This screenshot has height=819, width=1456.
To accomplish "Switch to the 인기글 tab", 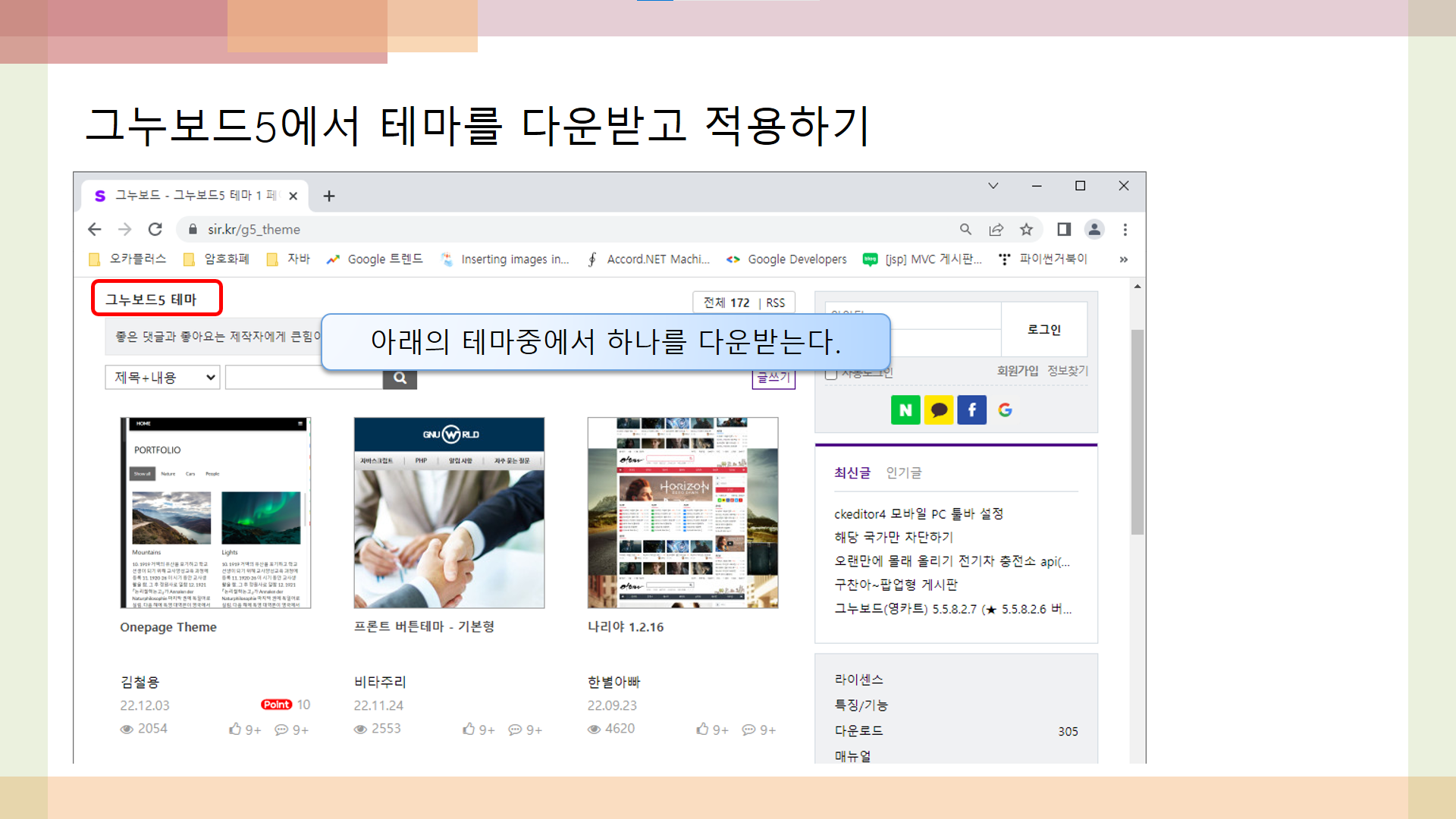I will [x=904, y=473].
